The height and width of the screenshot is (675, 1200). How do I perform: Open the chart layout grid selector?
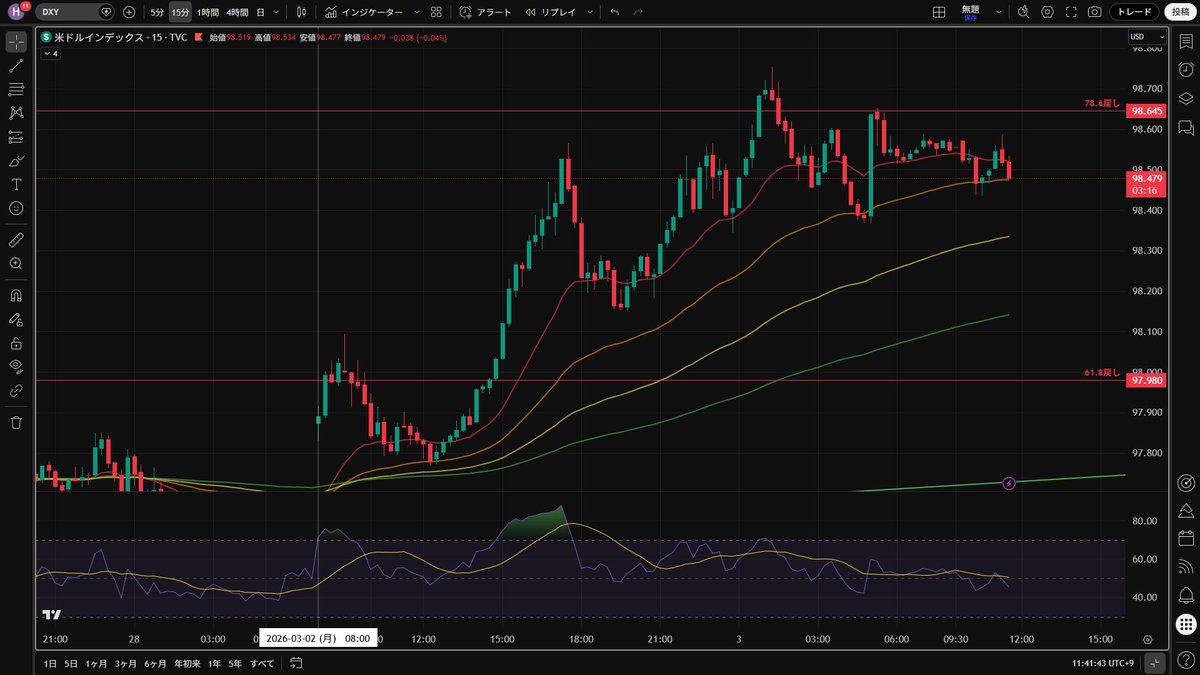pyautogui.click(x=939, y=12)
